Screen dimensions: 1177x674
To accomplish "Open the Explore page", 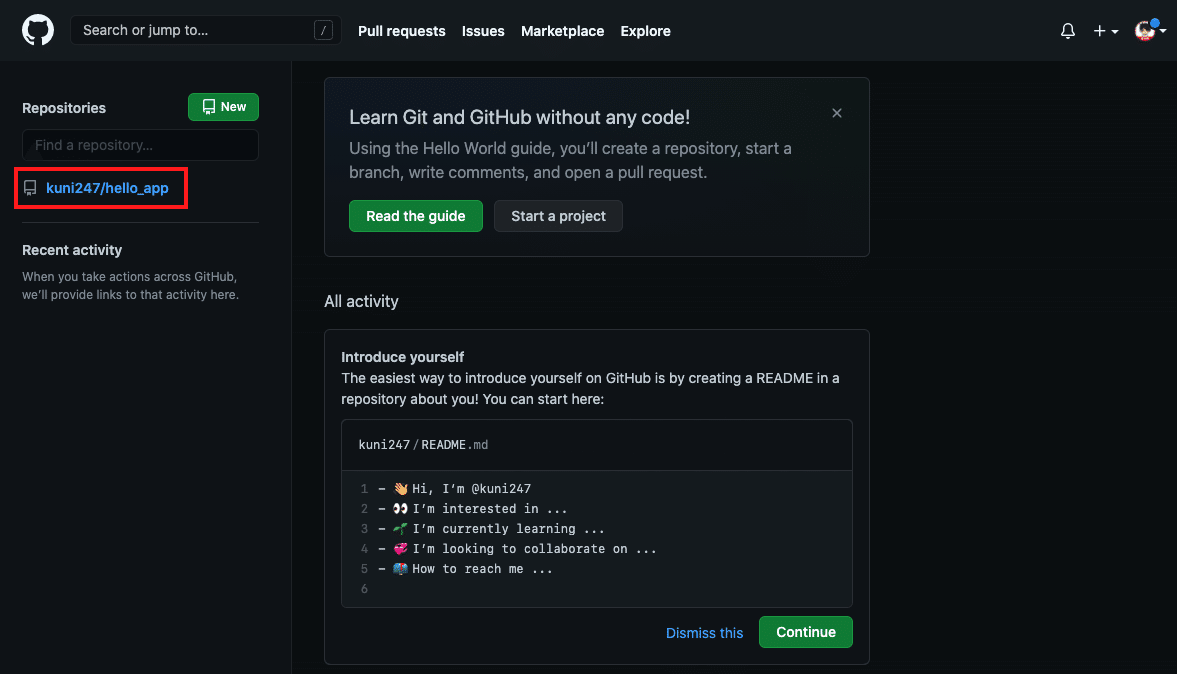I will pos(645,31).
